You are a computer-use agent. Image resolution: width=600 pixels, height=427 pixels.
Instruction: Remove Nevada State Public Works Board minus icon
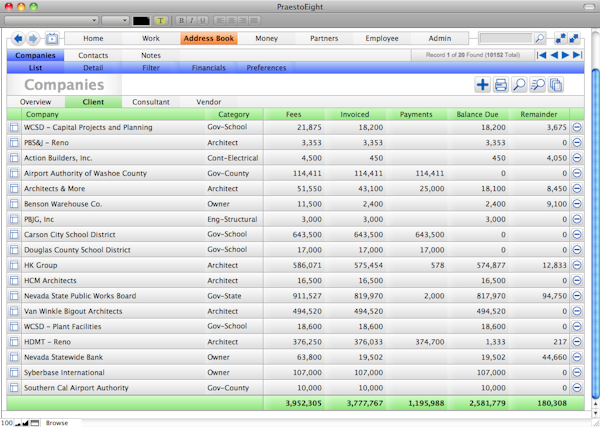577,295
